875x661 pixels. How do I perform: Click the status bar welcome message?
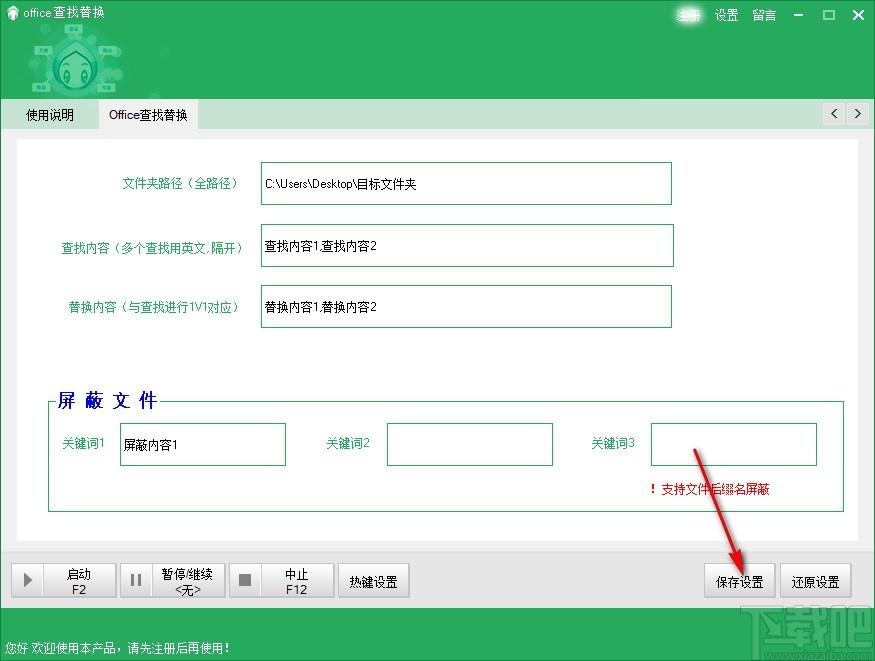117,648
